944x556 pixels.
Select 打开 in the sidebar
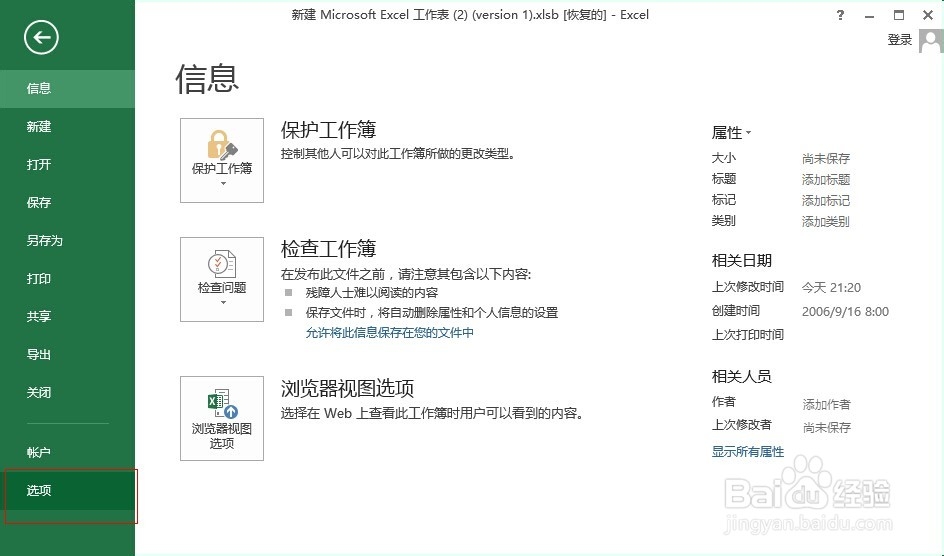[67, 164]
